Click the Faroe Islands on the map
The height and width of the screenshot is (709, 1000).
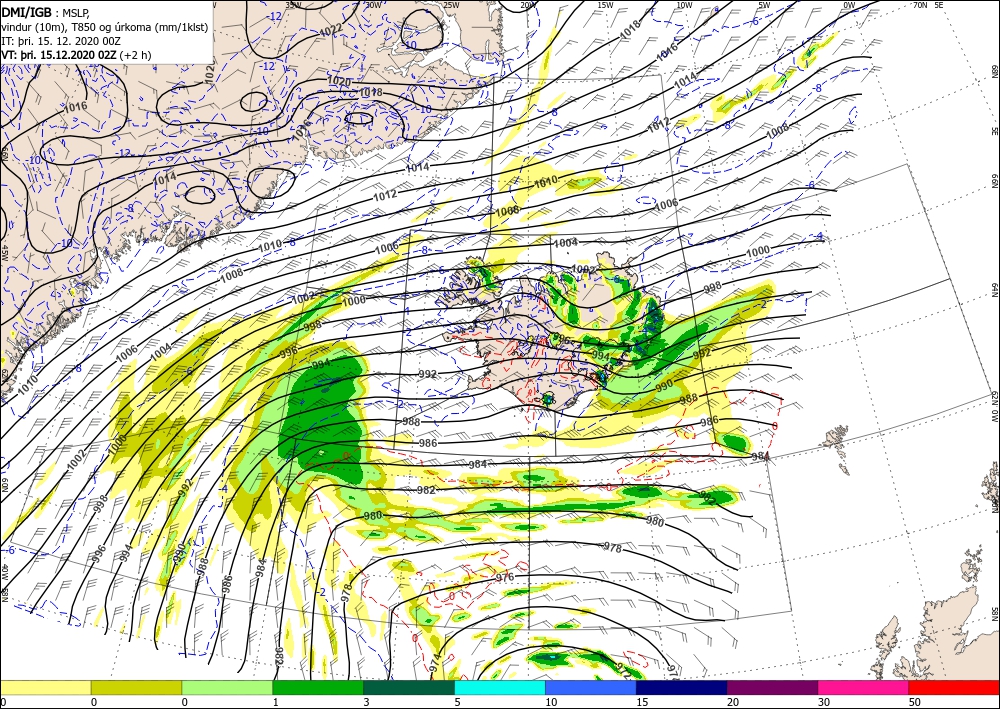(x=836, y=437)
